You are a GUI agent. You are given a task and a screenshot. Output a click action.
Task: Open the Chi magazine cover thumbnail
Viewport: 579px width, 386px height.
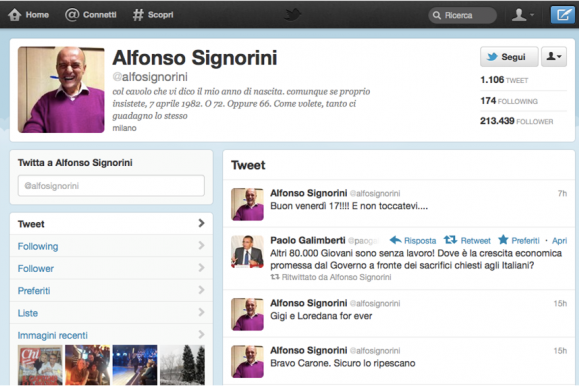coord(40,365)
